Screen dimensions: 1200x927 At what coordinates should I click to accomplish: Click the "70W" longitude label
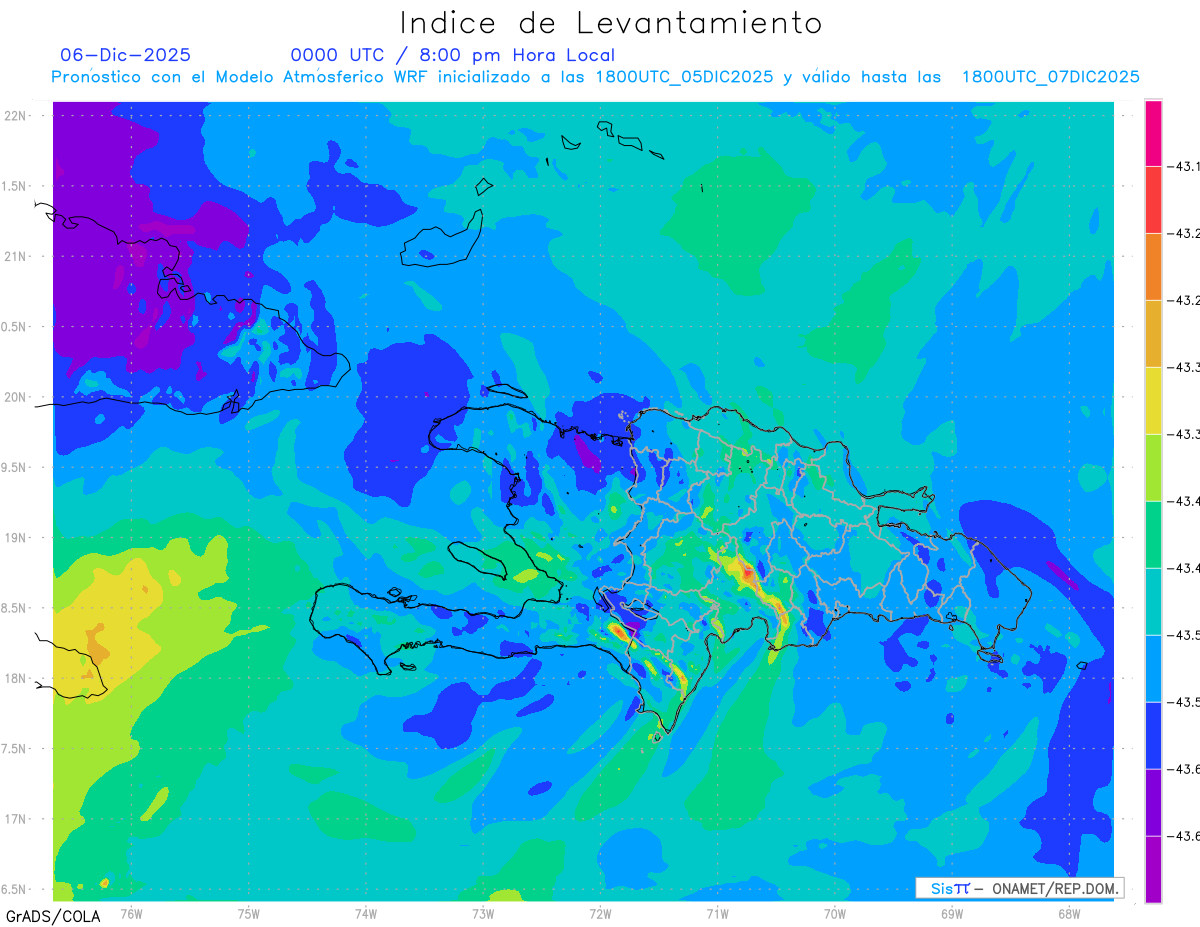pyautogui.click(x=835, y=914)
